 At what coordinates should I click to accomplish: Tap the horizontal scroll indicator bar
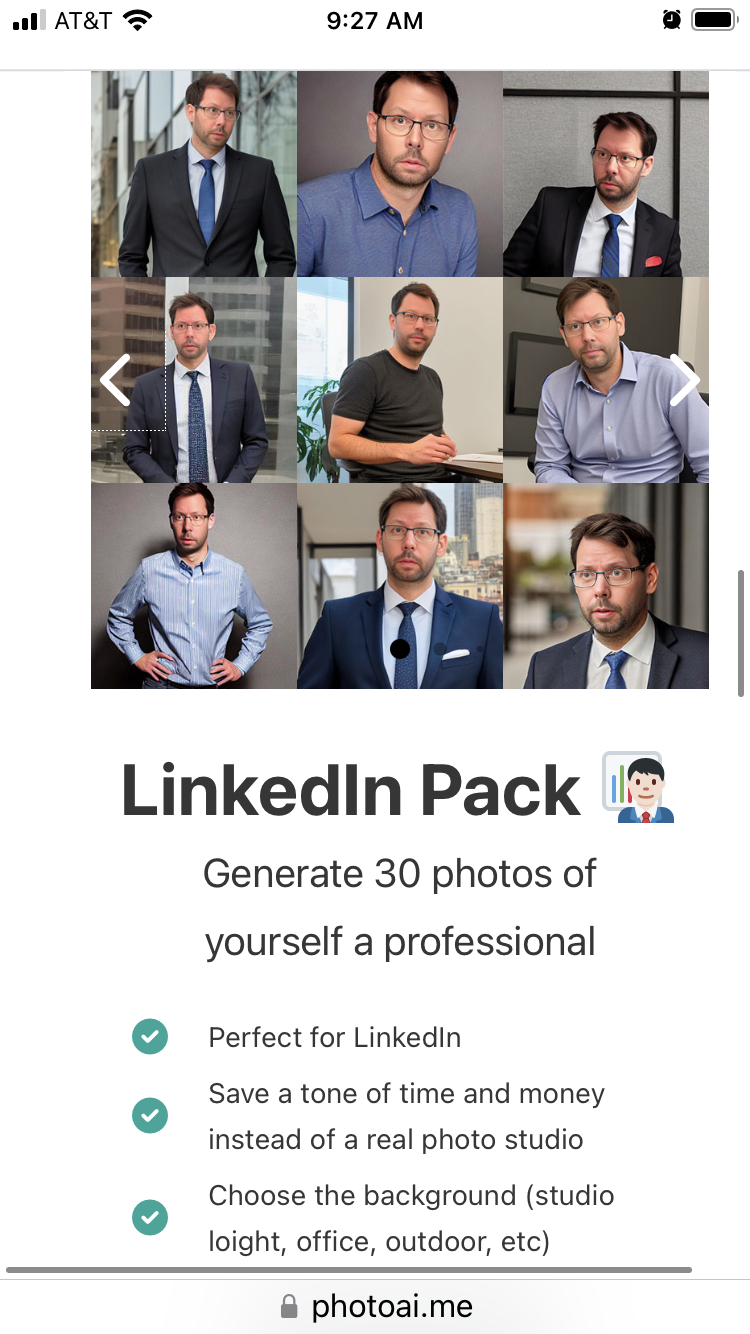pyautogui.click(x=348, y=1270)
